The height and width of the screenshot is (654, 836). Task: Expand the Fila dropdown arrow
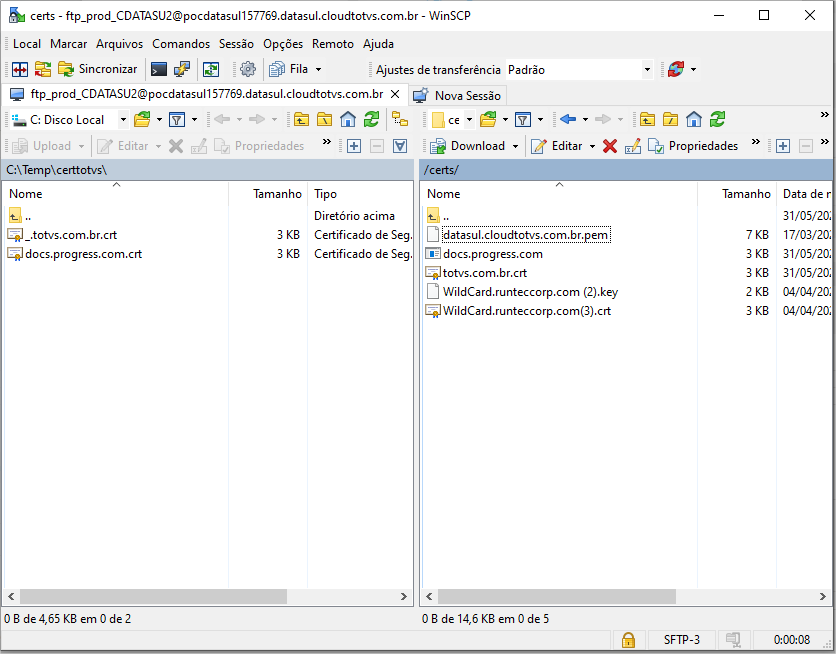pyautogui.click(x=318, y=69)
